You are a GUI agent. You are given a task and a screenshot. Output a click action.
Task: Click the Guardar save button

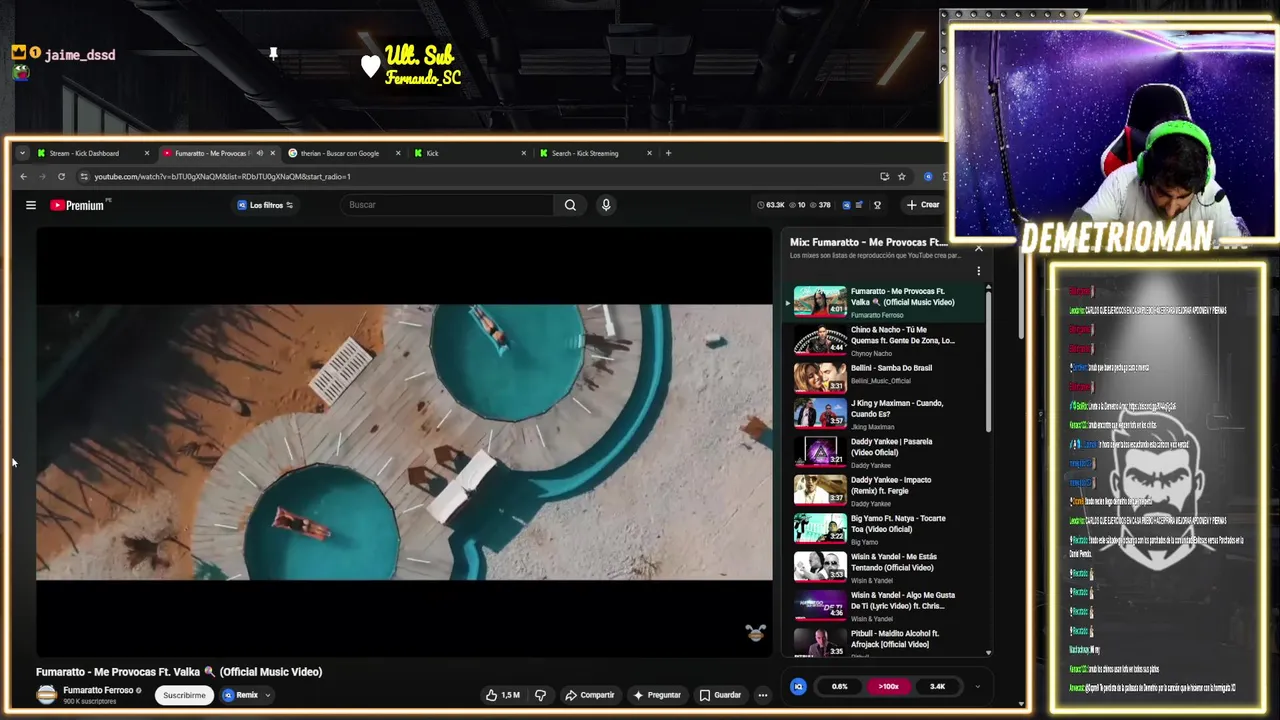coord(720,695)
